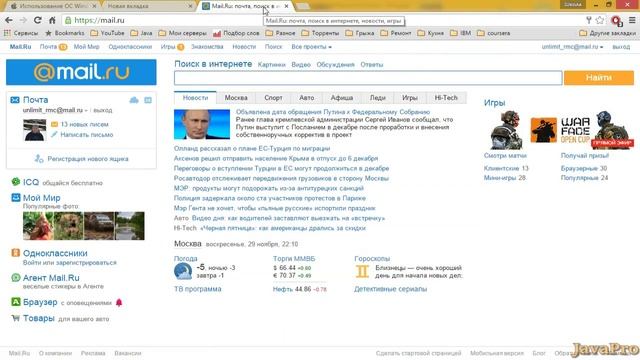
Task: Switch to the Спорт news tab
Action: (x=273, y=98)
